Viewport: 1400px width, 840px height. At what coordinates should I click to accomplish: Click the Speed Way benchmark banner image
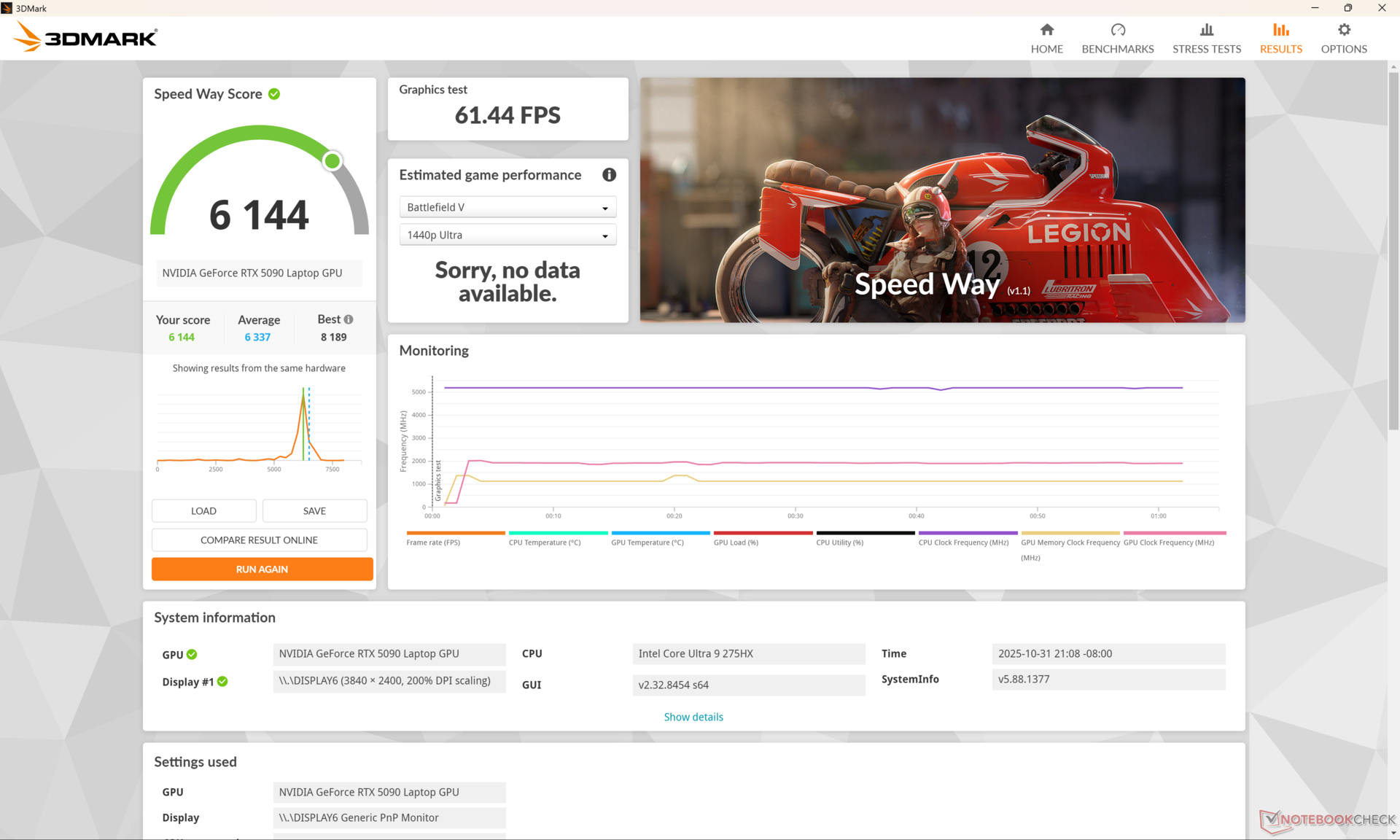point(942,200)
